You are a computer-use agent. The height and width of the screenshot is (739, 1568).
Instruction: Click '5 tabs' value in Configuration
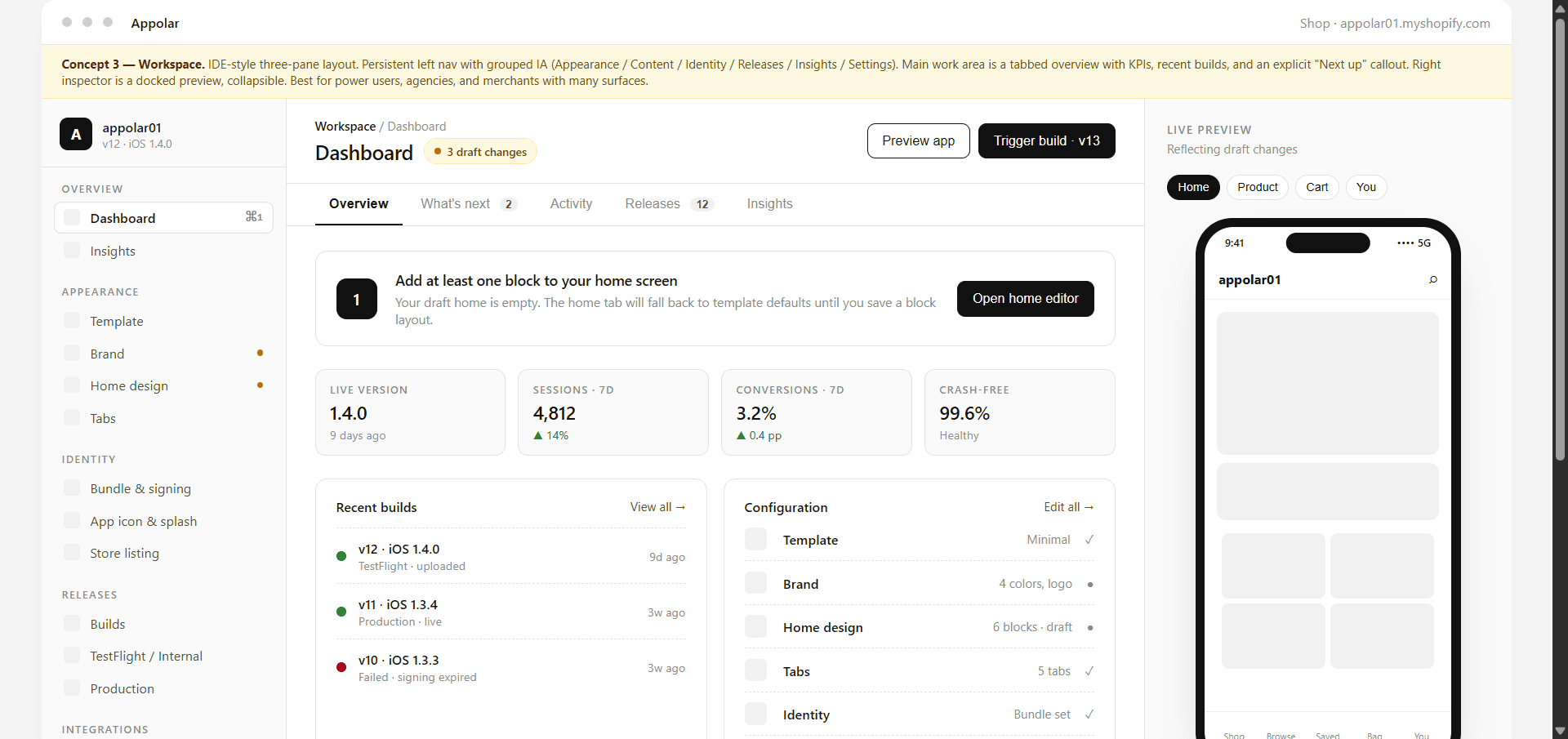[x=1054, y=671]
